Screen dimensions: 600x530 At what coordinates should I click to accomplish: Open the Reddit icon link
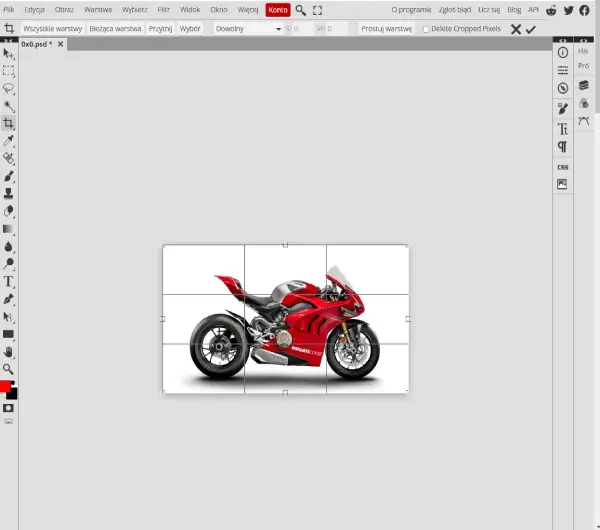pyautogui.click(x=551, y=10)
